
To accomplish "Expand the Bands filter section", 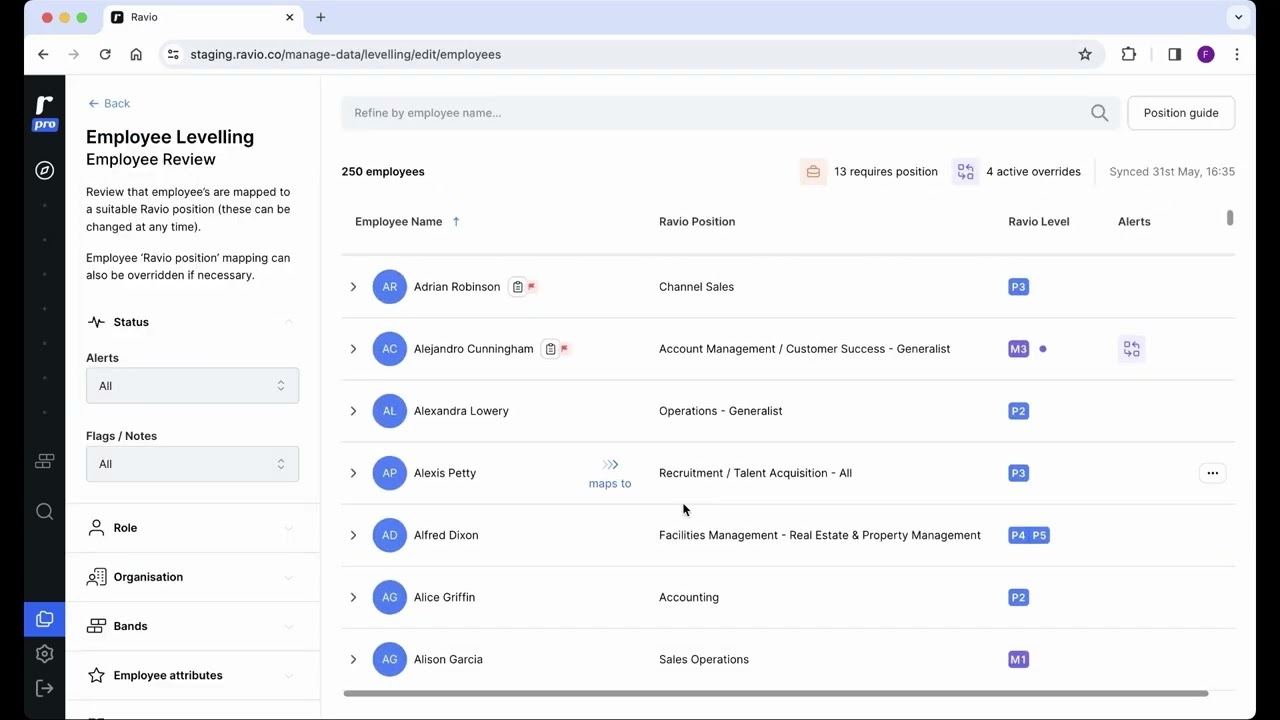I will tap(289, 626).
